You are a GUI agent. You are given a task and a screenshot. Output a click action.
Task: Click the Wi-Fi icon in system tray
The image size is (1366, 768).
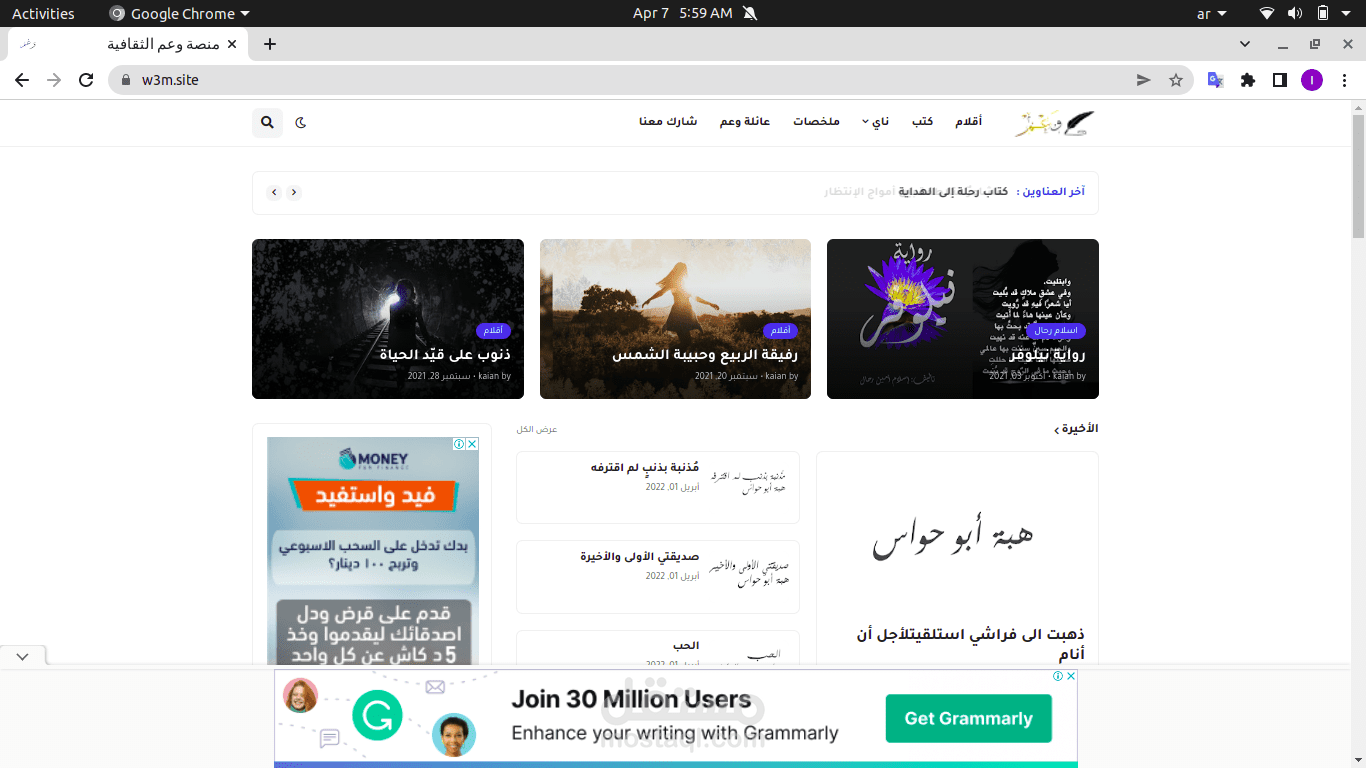tap(1267, 13)
